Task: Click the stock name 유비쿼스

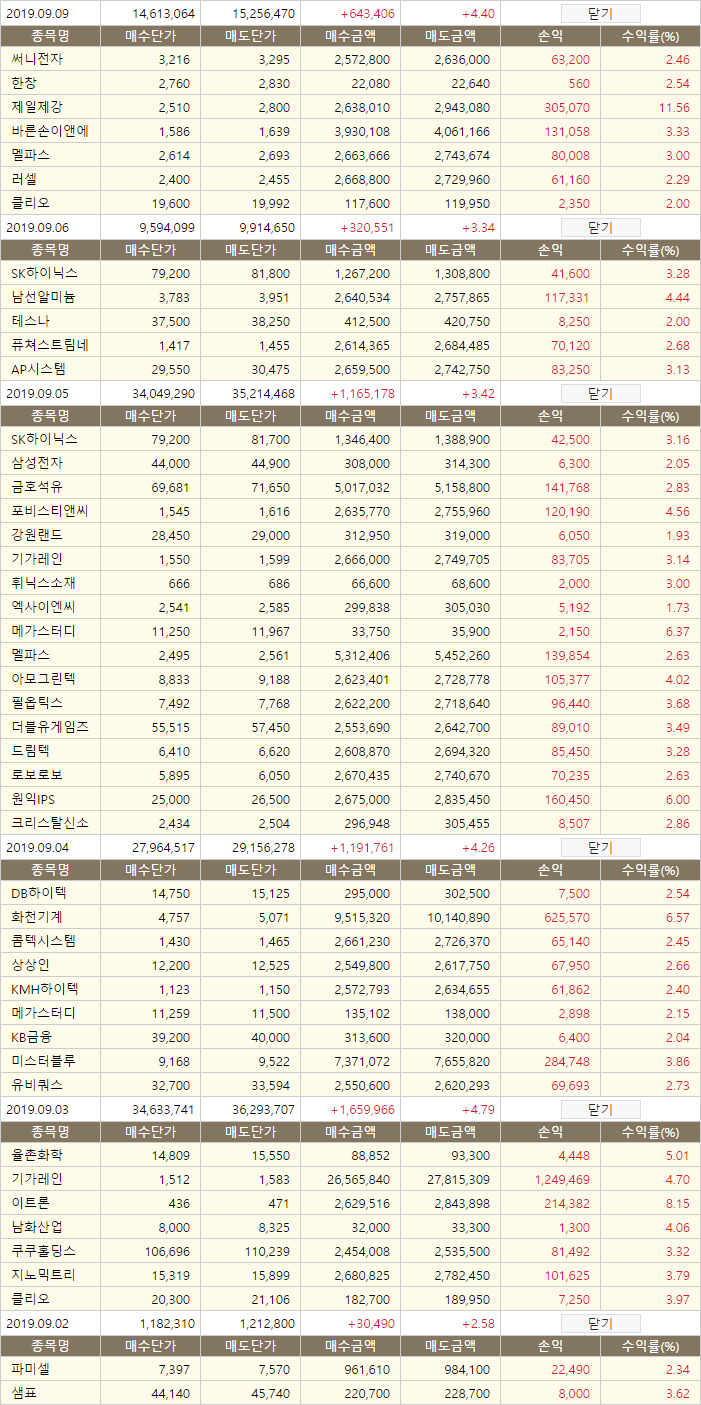Action: pyautogui.click(x=37, y=1085)
